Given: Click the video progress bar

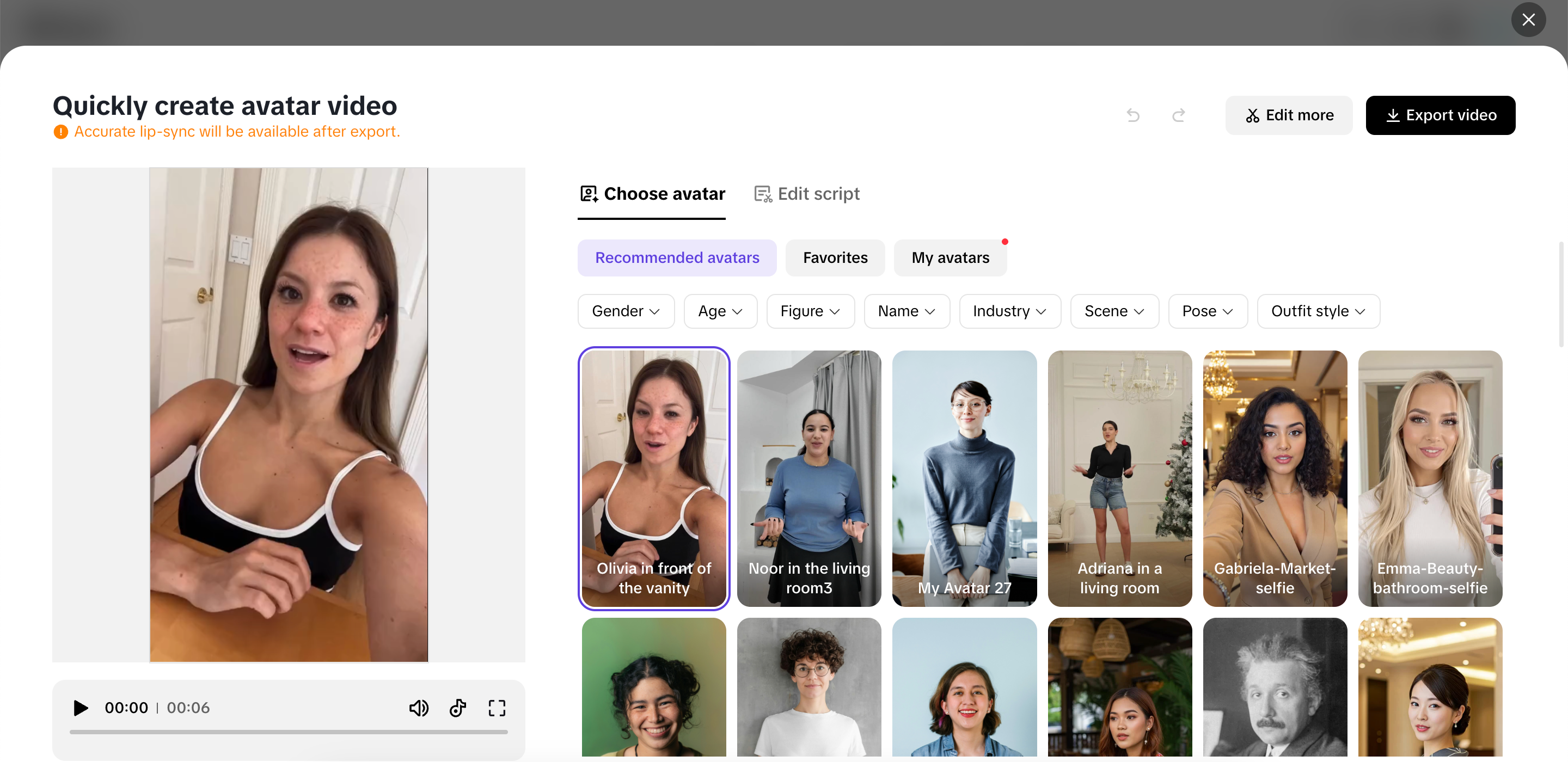Looking at the screenshot, I should pos(289,732).
